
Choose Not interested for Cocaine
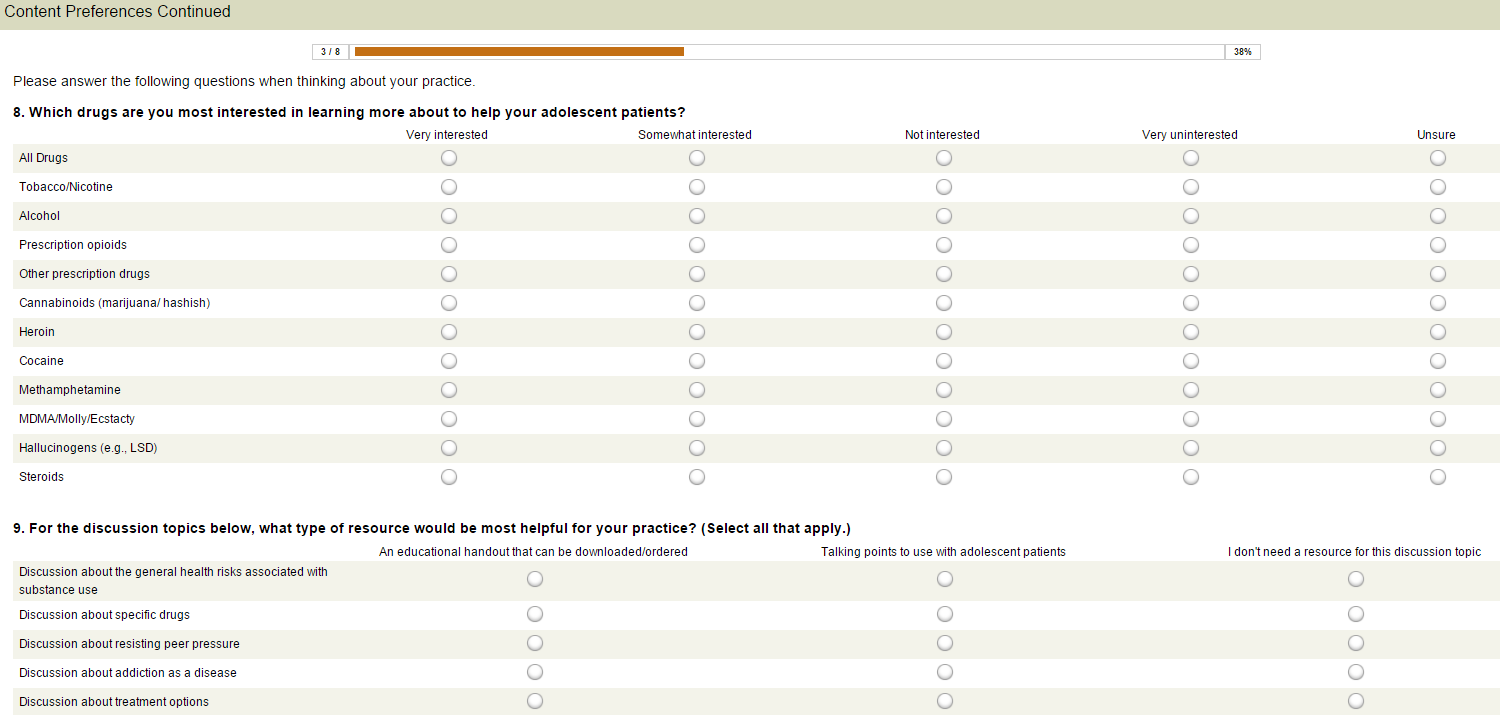tap(944, 361)
